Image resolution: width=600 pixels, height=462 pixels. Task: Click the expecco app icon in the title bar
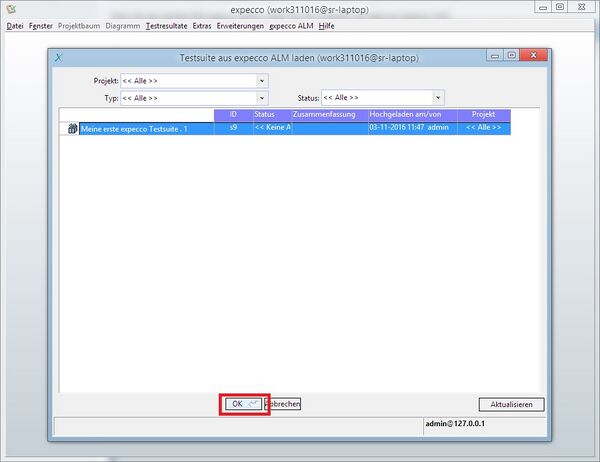click(9, 9)
